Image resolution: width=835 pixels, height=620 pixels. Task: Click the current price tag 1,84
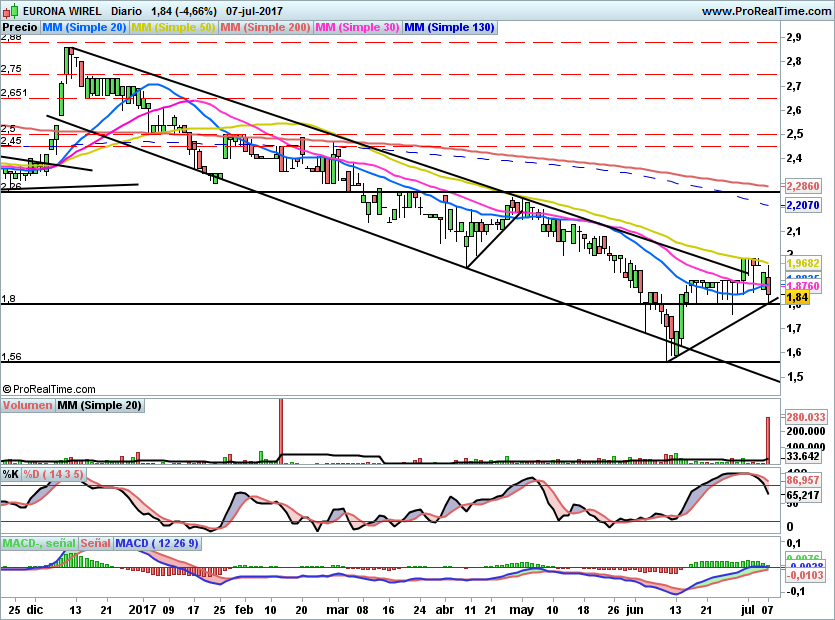[797, 297]
